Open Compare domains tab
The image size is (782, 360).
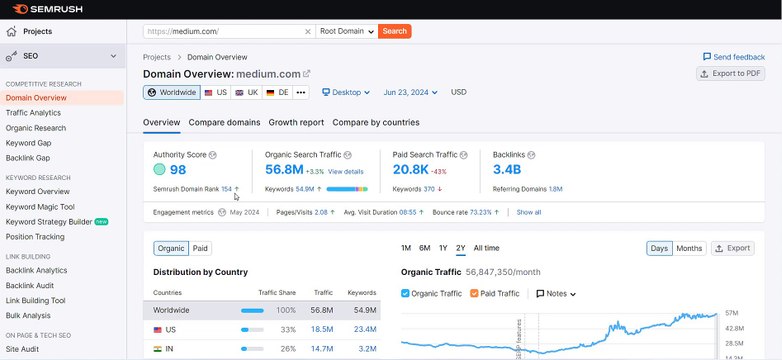click(x=224, y=123)
